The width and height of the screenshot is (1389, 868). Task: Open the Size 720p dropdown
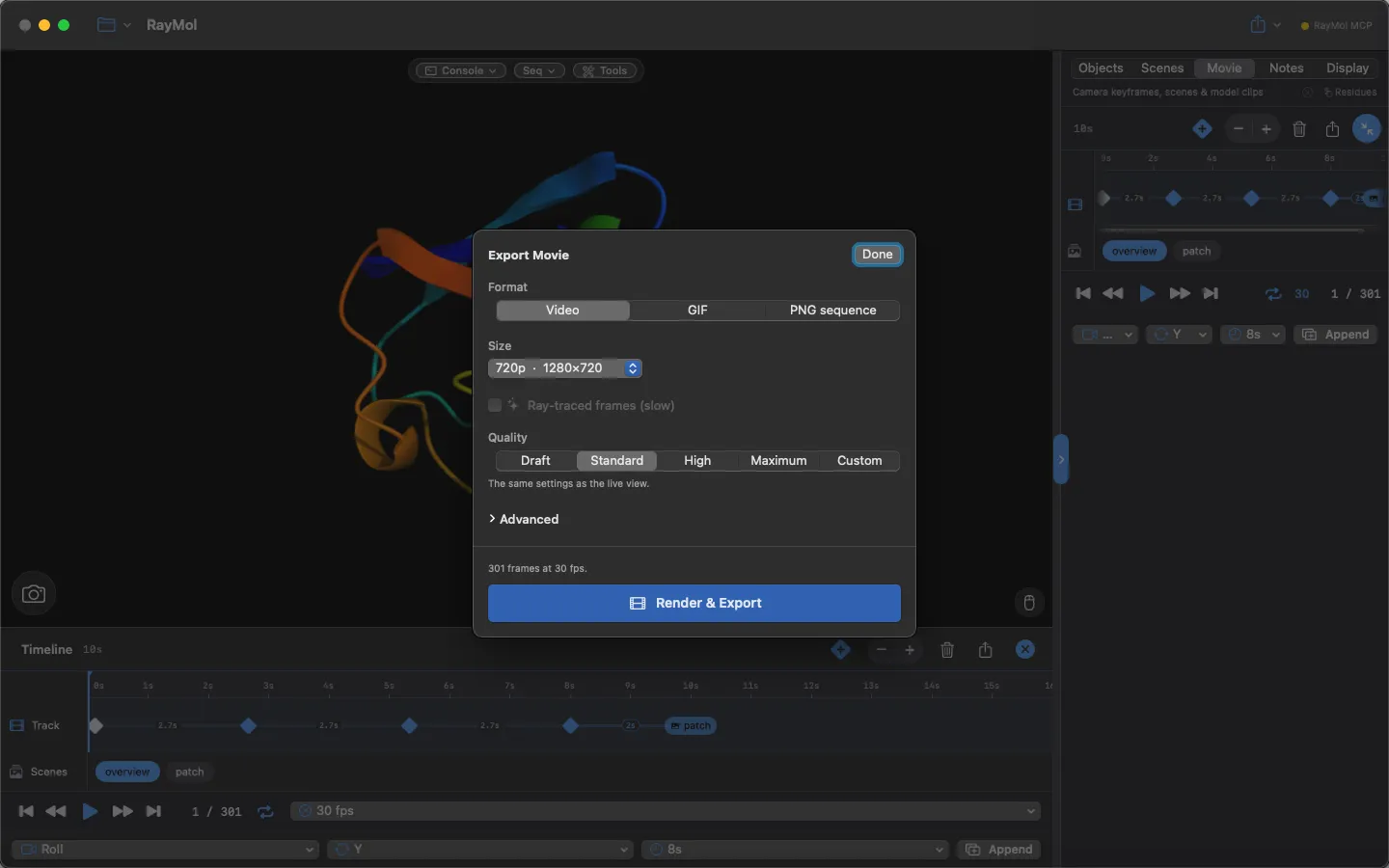(x=565, y=368)
